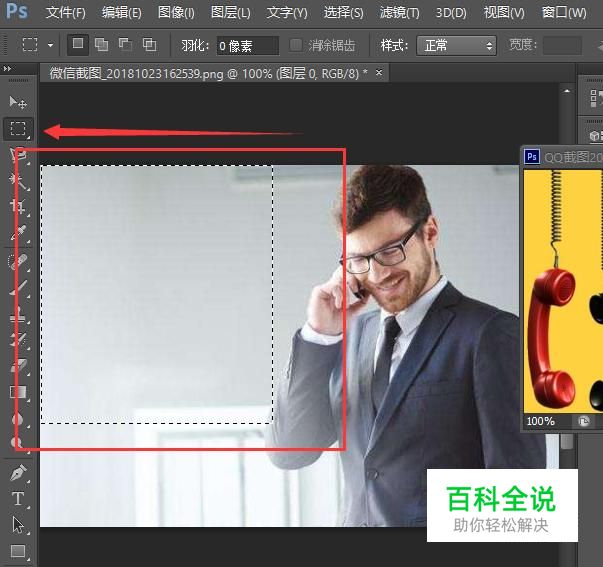The height and width of the screenshot is (567, 603).
Task: Open the 3D panel cube icon in right dock
Action: 596,135
